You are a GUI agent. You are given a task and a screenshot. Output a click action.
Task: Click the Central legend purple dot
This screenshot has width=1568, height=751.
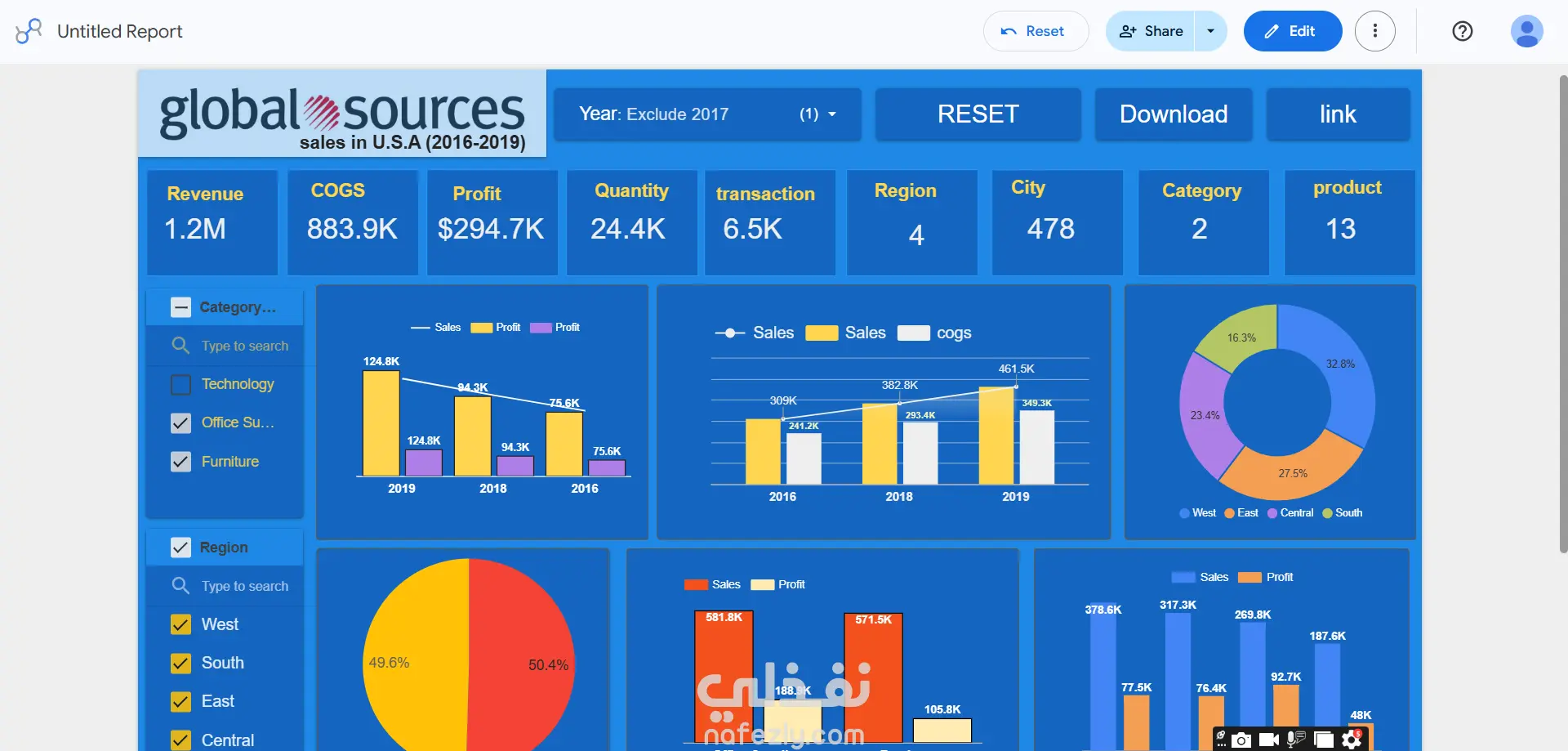pyautogui.click(x=1272, y=513)
